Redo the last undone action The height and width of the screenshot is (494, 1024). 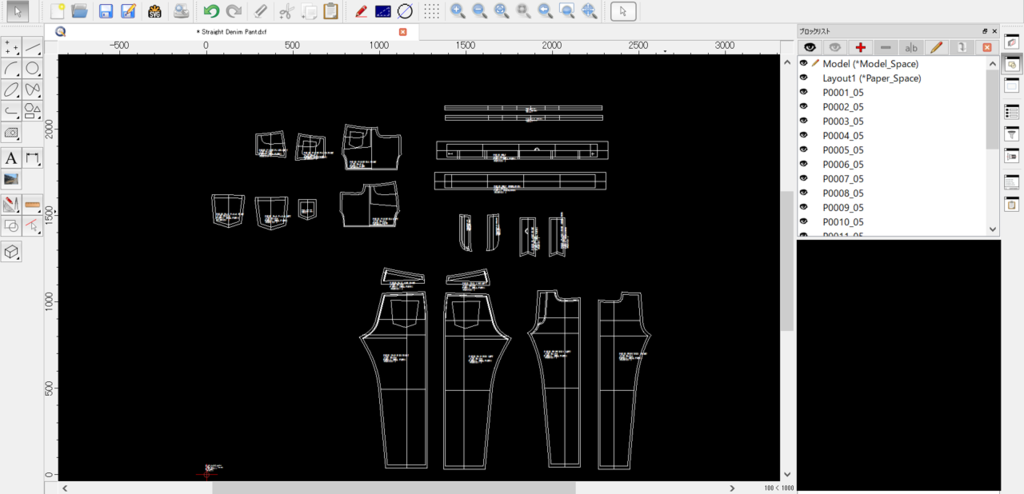pyautogui.click(x=233, y=10)
